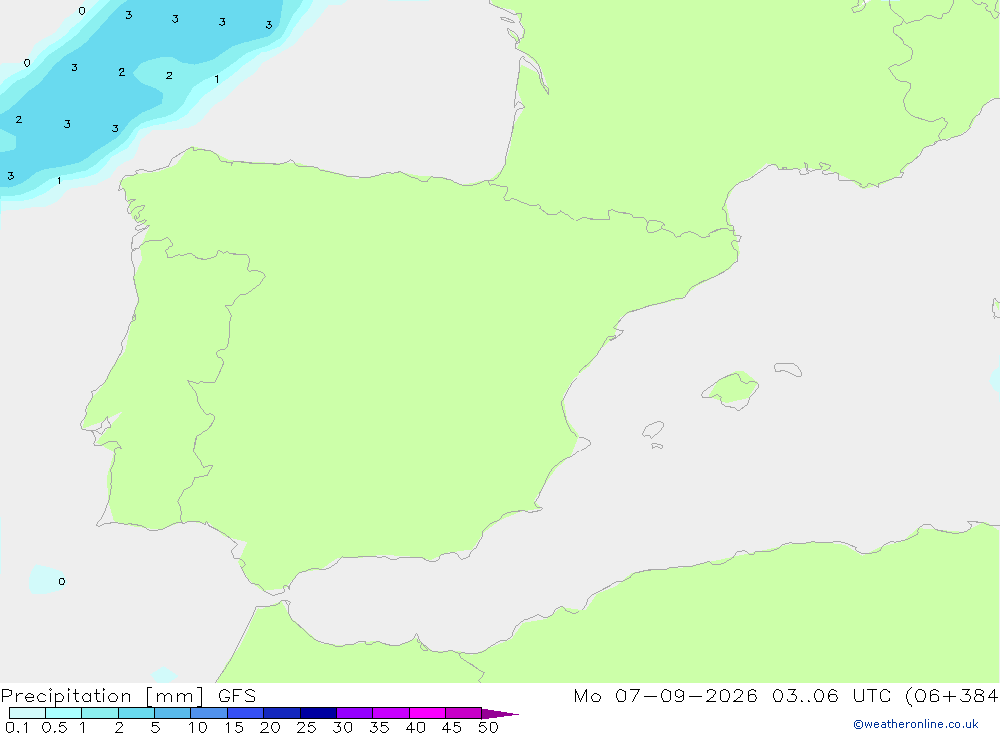This screenshot has height=733, width=1000.
Task: Click the 0.5–1 mm legend color swatch
Action: (x=64, y=713)
